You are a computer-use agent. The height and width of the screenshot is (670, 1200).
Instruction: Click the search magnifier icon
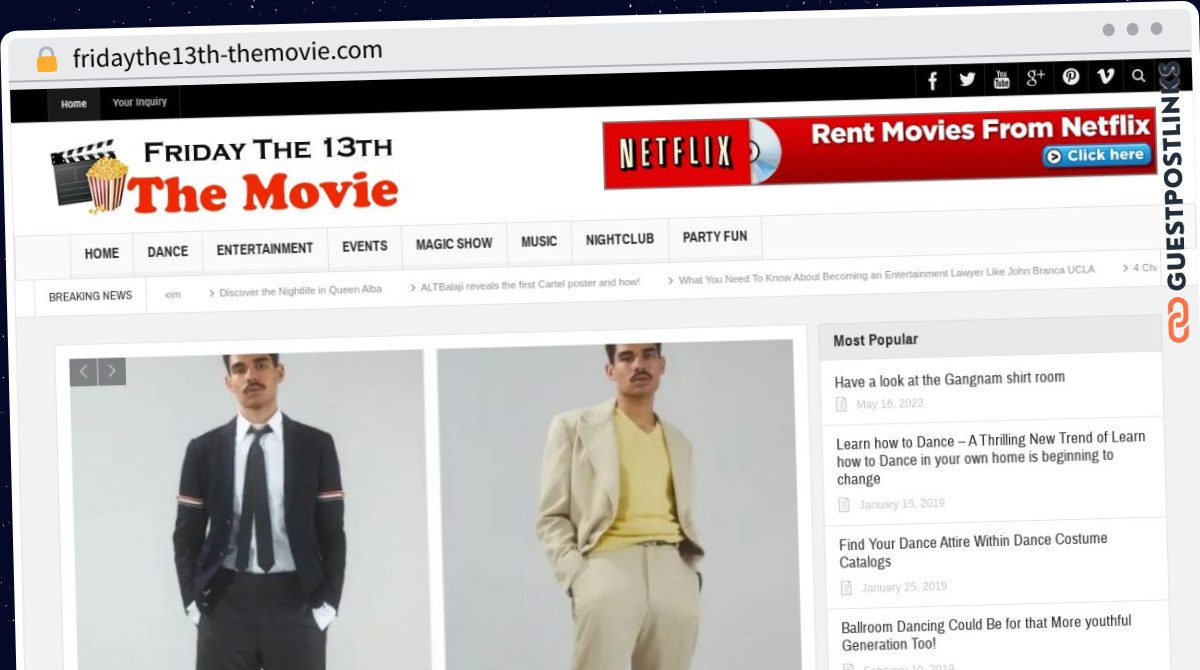[1139, 75]
